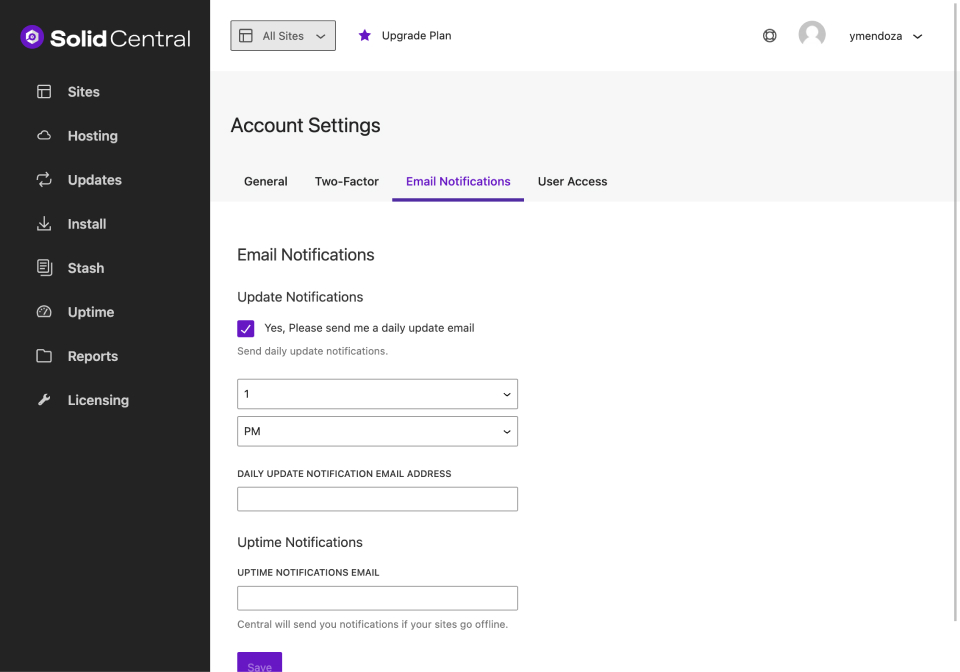Open the Updates sync arrows icon
Image resolution: width=960 pixels, height=672 pixels.
tap(44, 180)
